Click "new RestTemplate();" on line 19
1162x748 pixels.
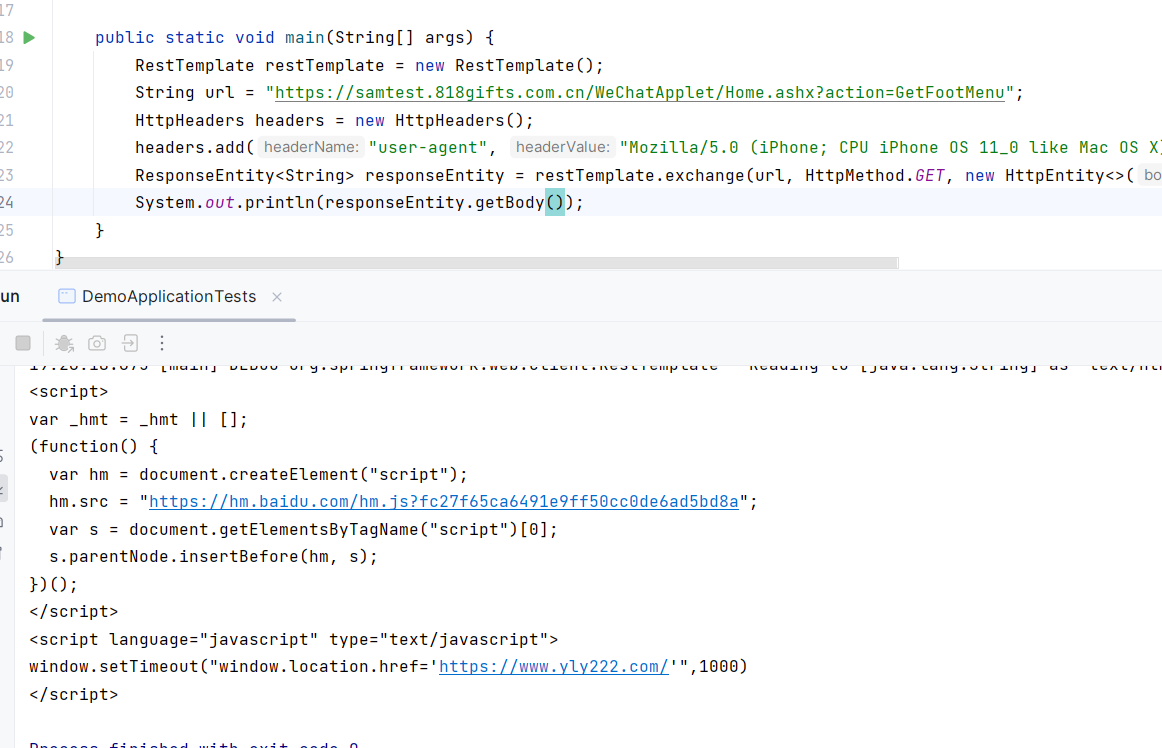coord(509,65)
